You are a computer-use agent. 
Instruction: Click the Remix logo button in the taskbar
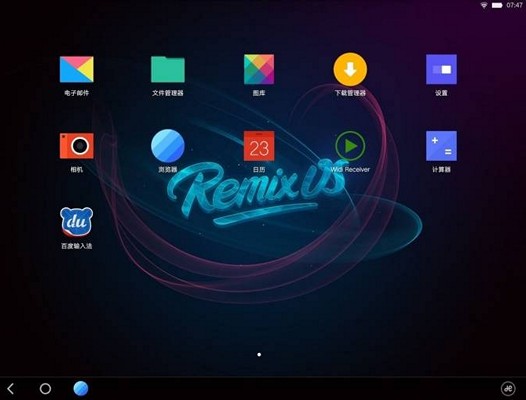508,389
